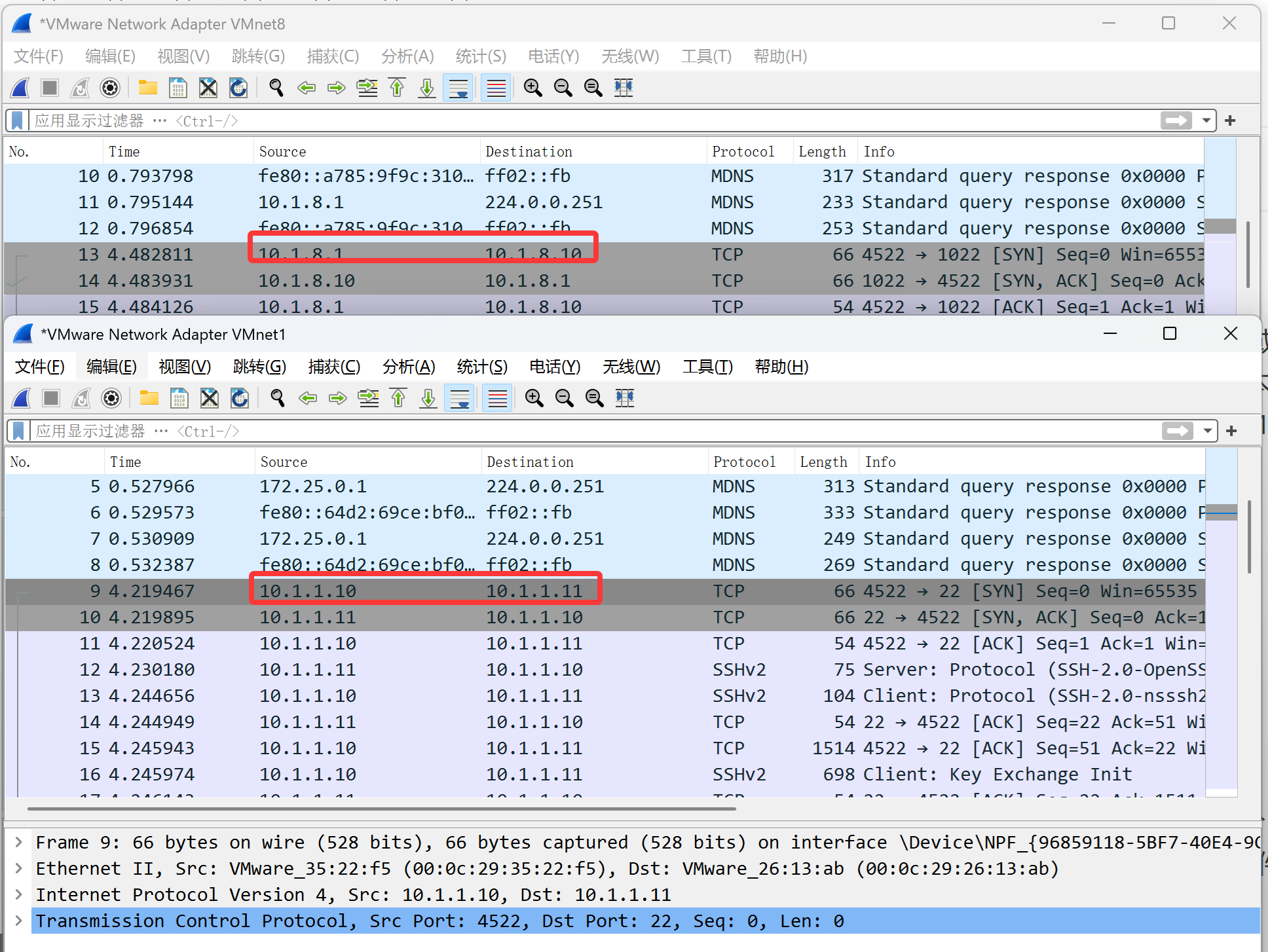Click plus button beside VMnet1 filter bar

coord(1231,431)
